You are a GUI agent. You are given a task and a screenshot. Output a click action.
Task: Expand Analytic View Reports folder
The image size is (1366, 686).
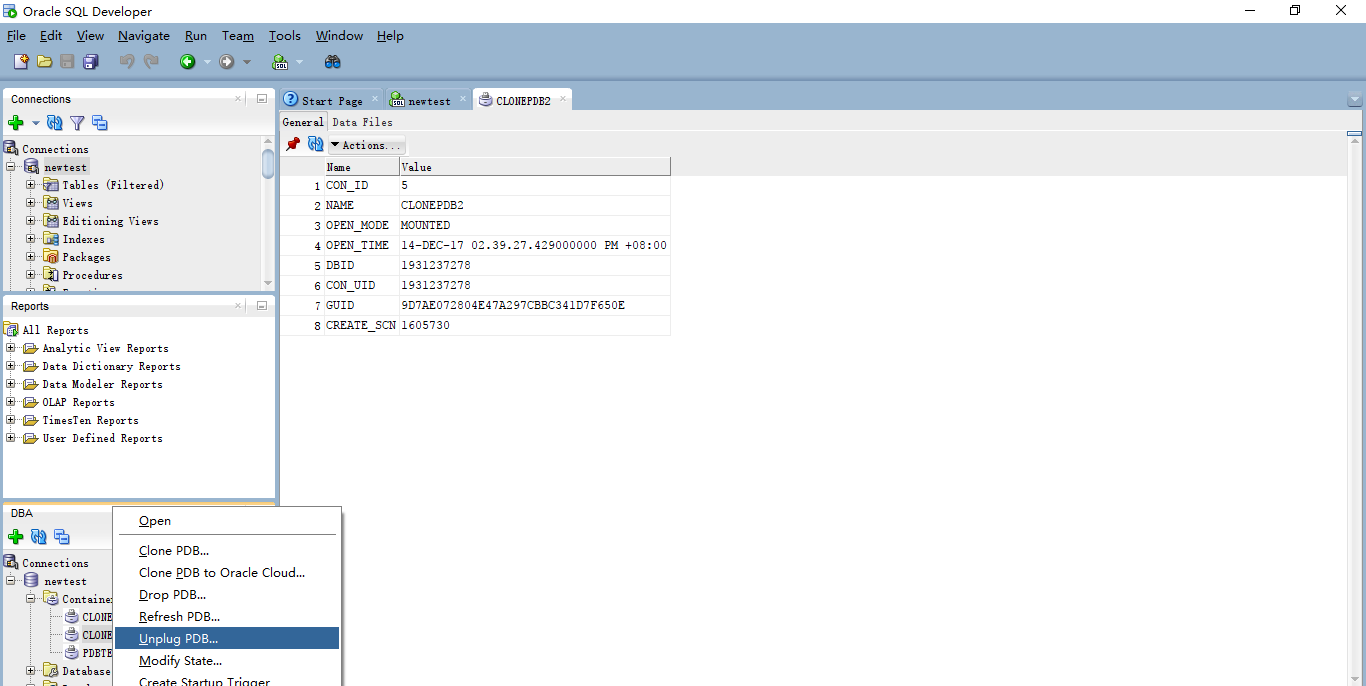tap(11, 348)
